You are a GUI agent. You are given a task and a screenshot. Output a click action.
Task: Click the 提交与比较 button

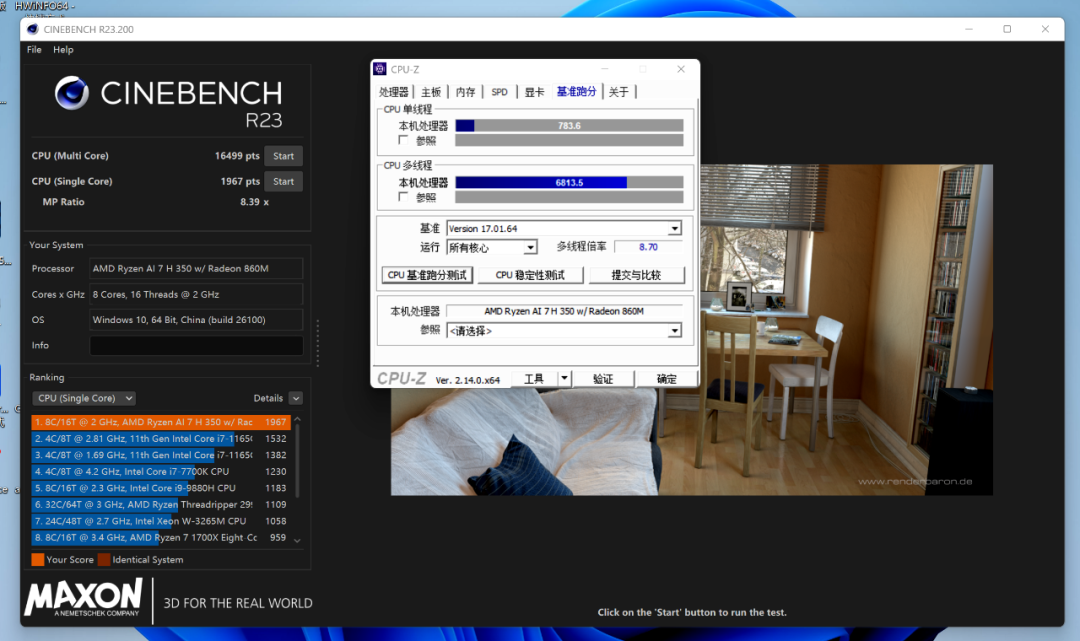pos(636,275)
